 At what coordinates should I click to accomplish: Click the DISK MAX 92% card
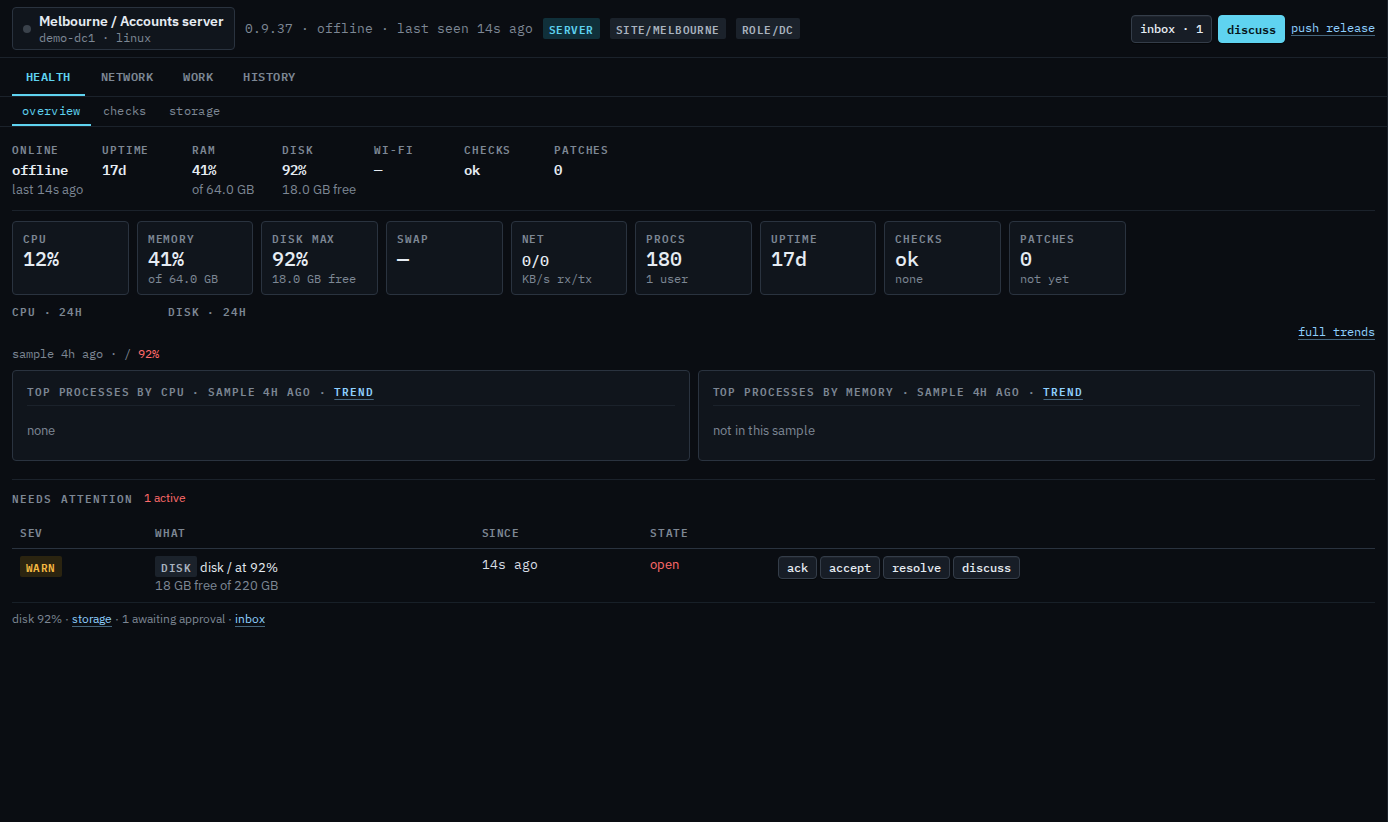click(x=319, y=258)
